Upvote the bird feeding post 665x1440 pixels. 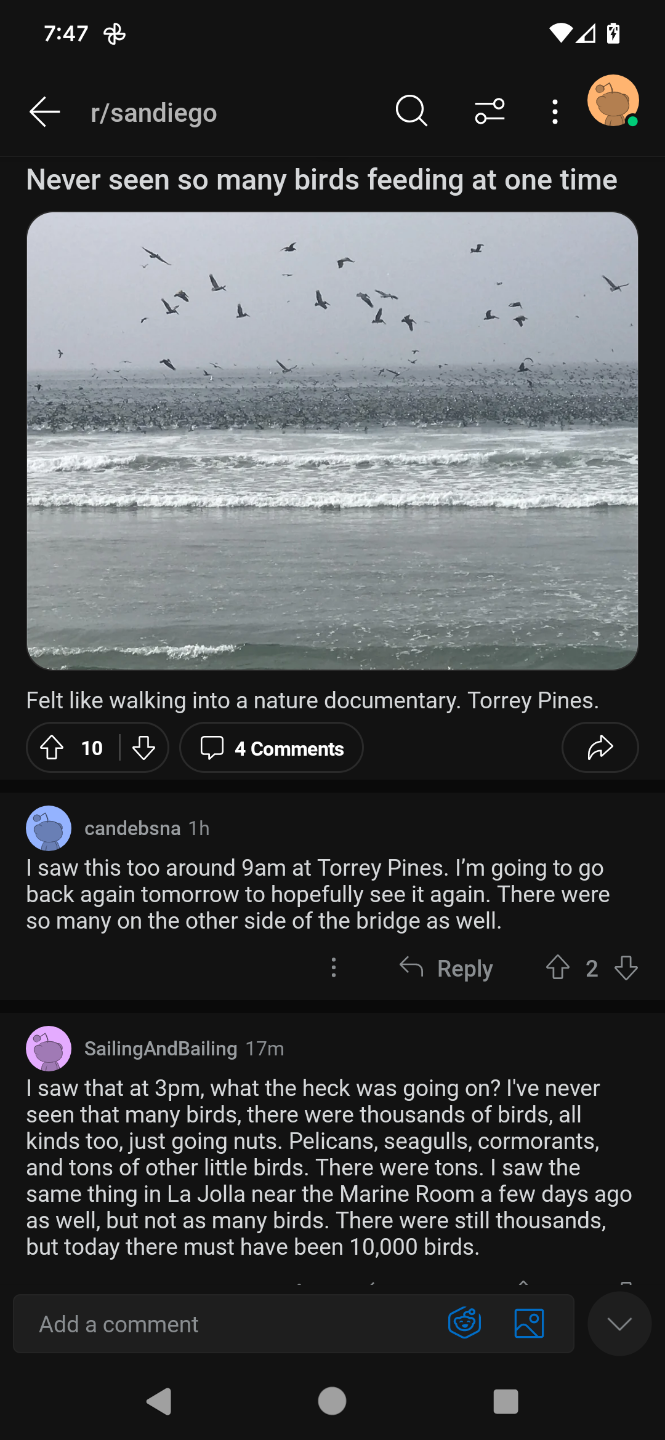pos(52,748)
